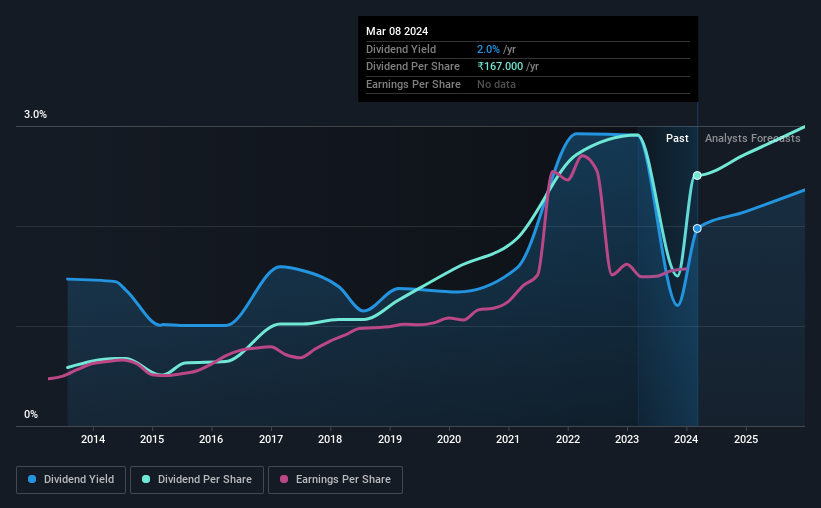821x508 pixels.
Task: Click the 2024 x-axis label
Action: tap(686, 439)
